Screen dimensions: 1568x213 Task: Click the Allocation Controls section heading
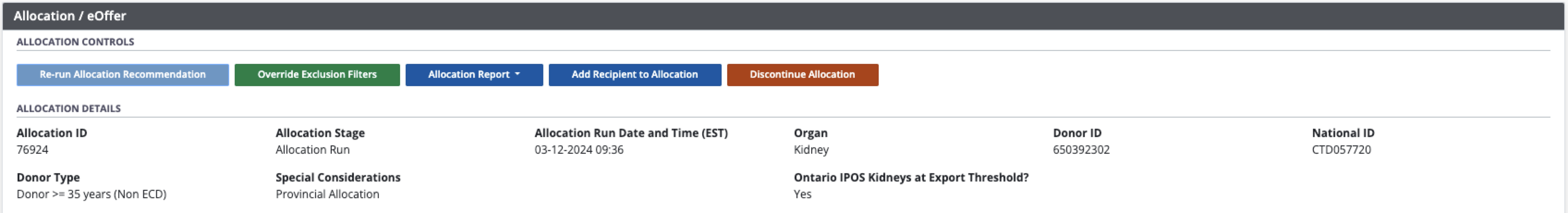75,42
